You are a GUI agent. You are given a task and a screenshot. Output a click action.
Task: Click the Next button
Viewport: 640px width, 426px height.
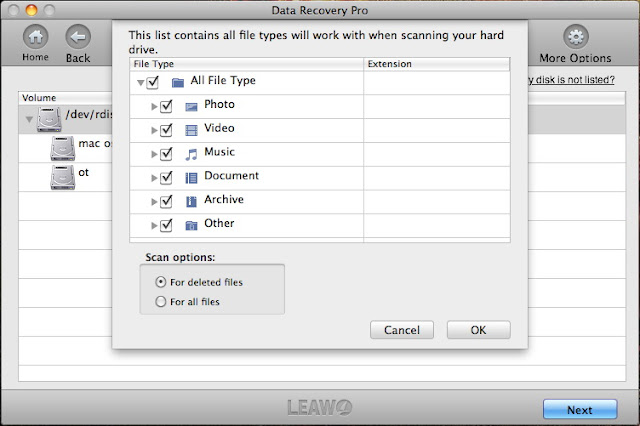point(579,409)
